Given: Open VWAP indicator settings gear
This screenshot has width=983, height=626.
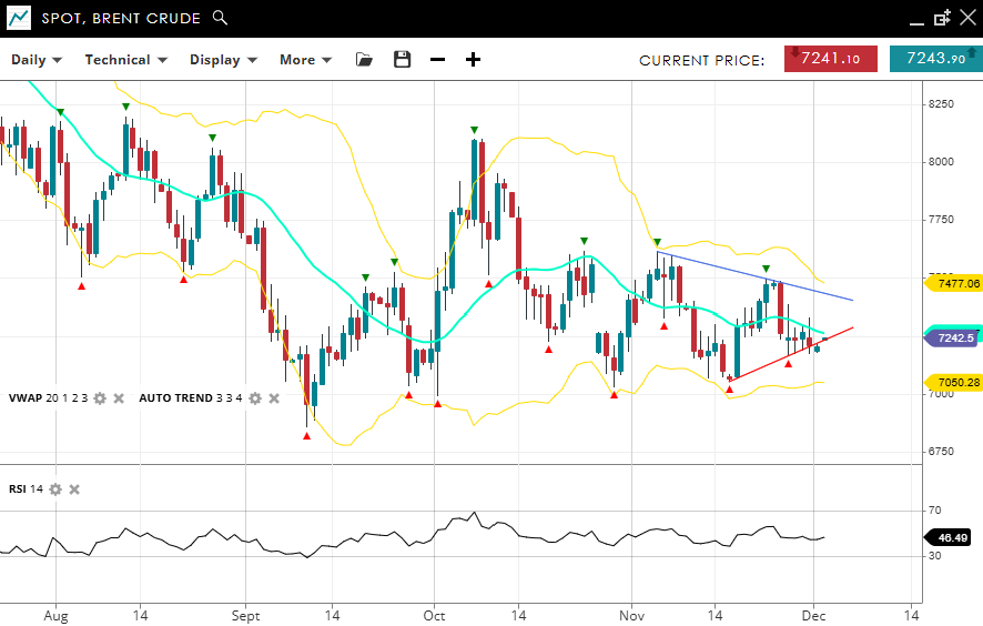Looking at the screenshot, I should click(x=99, y=398).
